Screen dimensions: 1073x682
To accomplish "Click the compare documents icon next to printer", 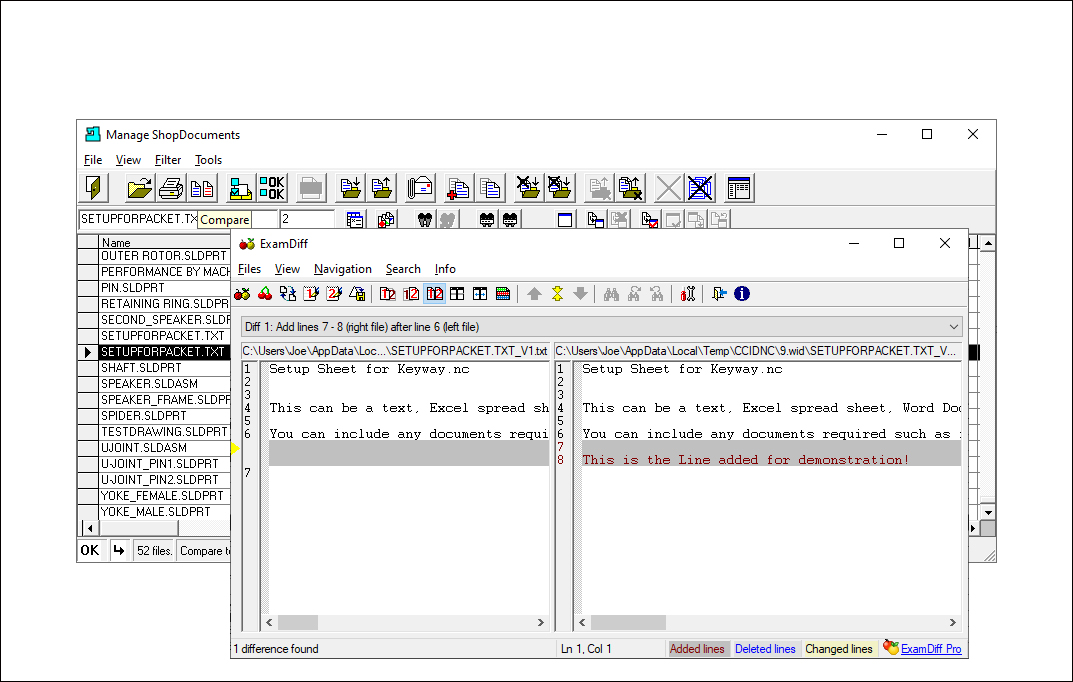I will pyautogui.click(x=203, y=187).
